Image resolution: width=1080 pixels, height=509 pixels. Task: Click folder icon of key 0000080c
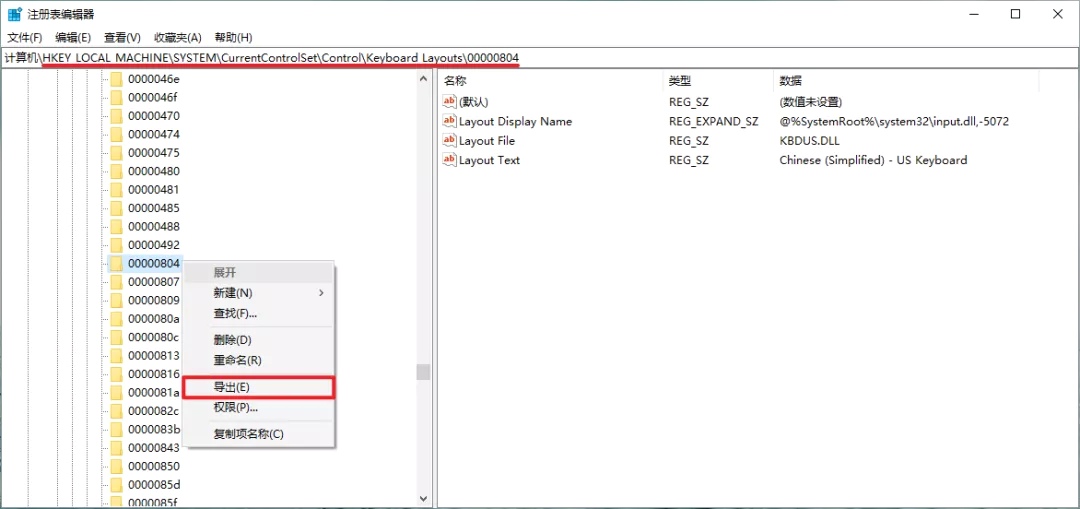tap(116, 337)
